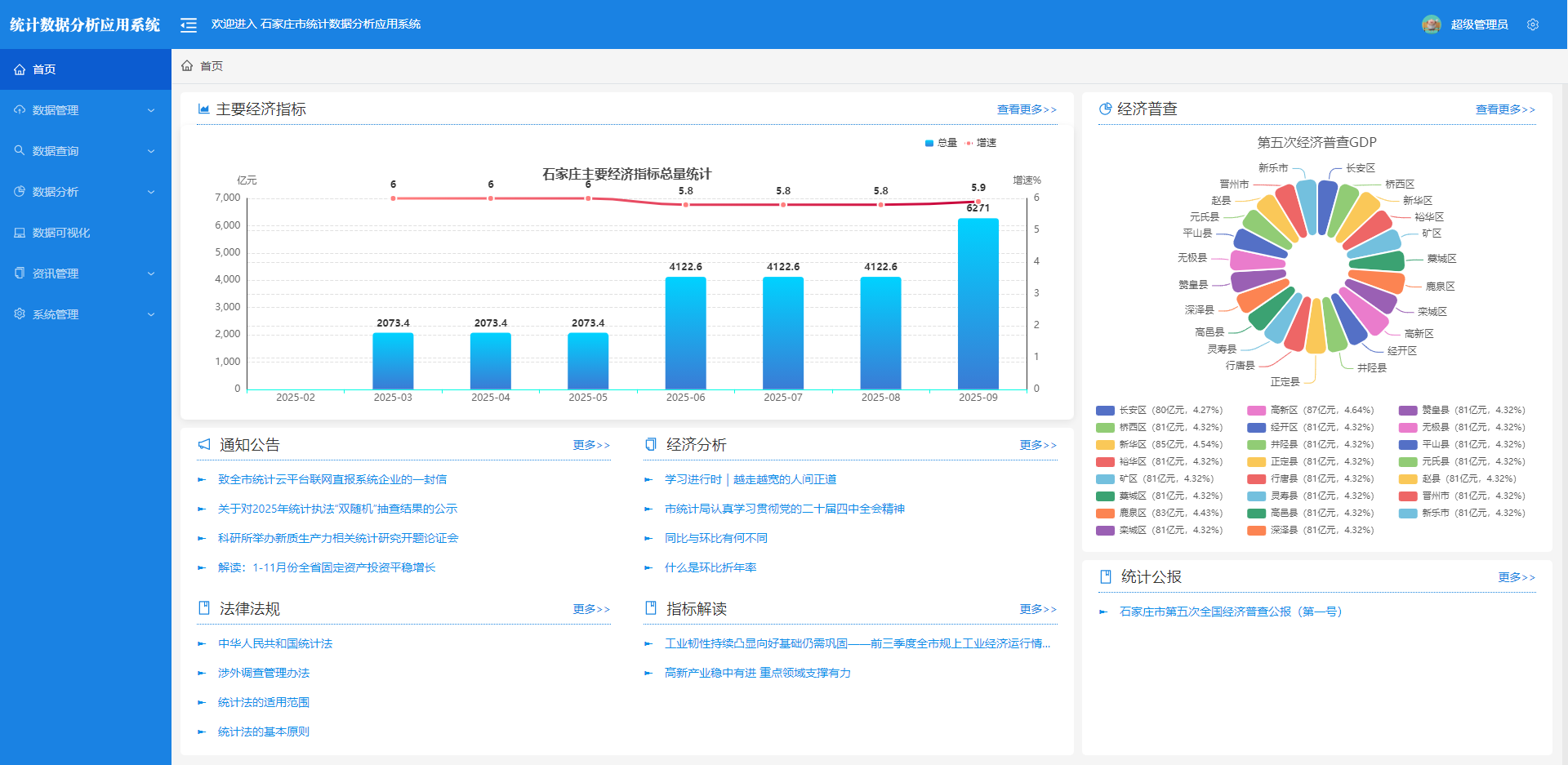Click the home icon in breadcrumb

[187, 65]
